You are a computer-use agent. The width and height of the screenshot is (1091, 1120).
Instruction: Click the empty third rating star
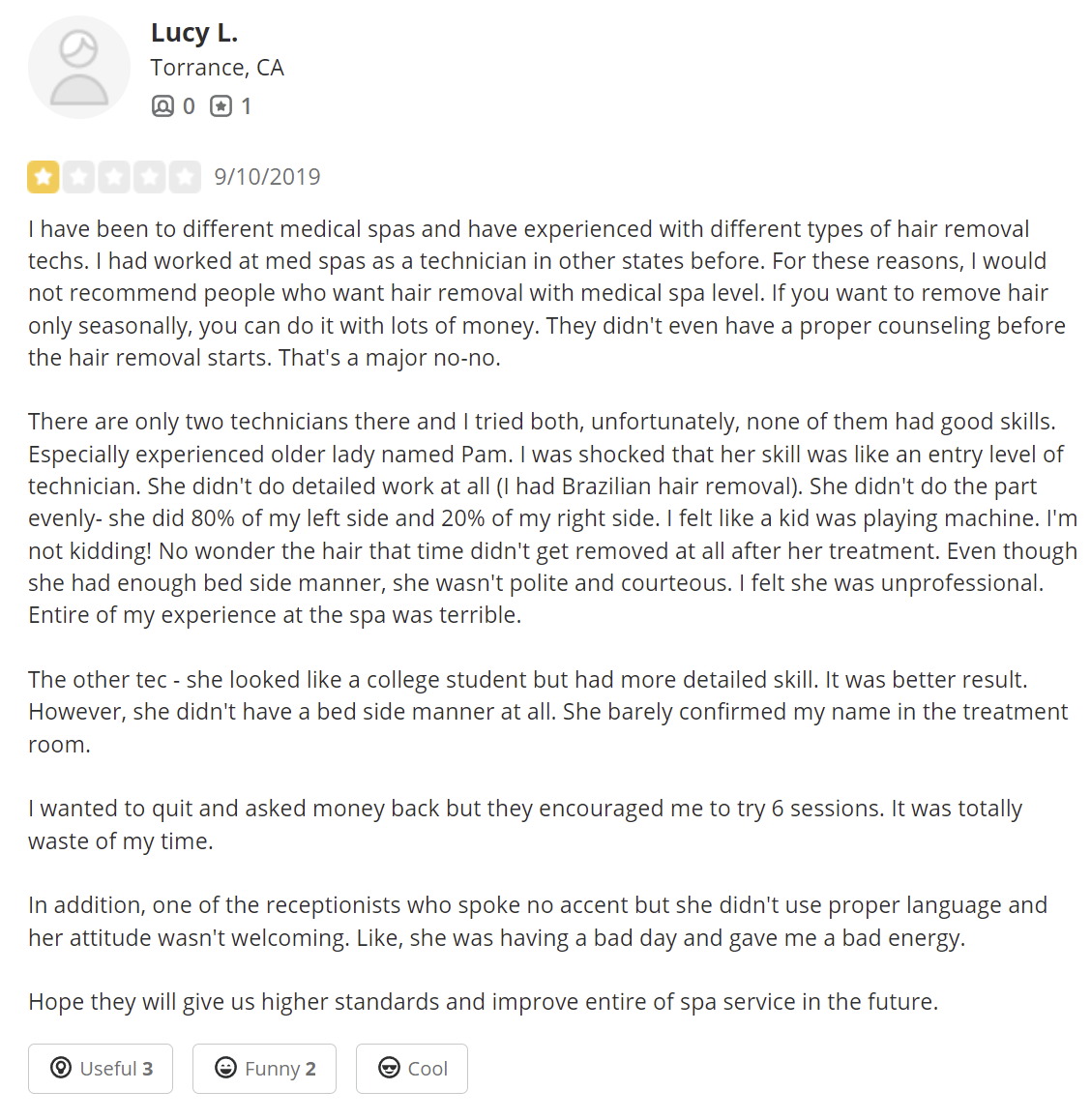tap(114, 176)
